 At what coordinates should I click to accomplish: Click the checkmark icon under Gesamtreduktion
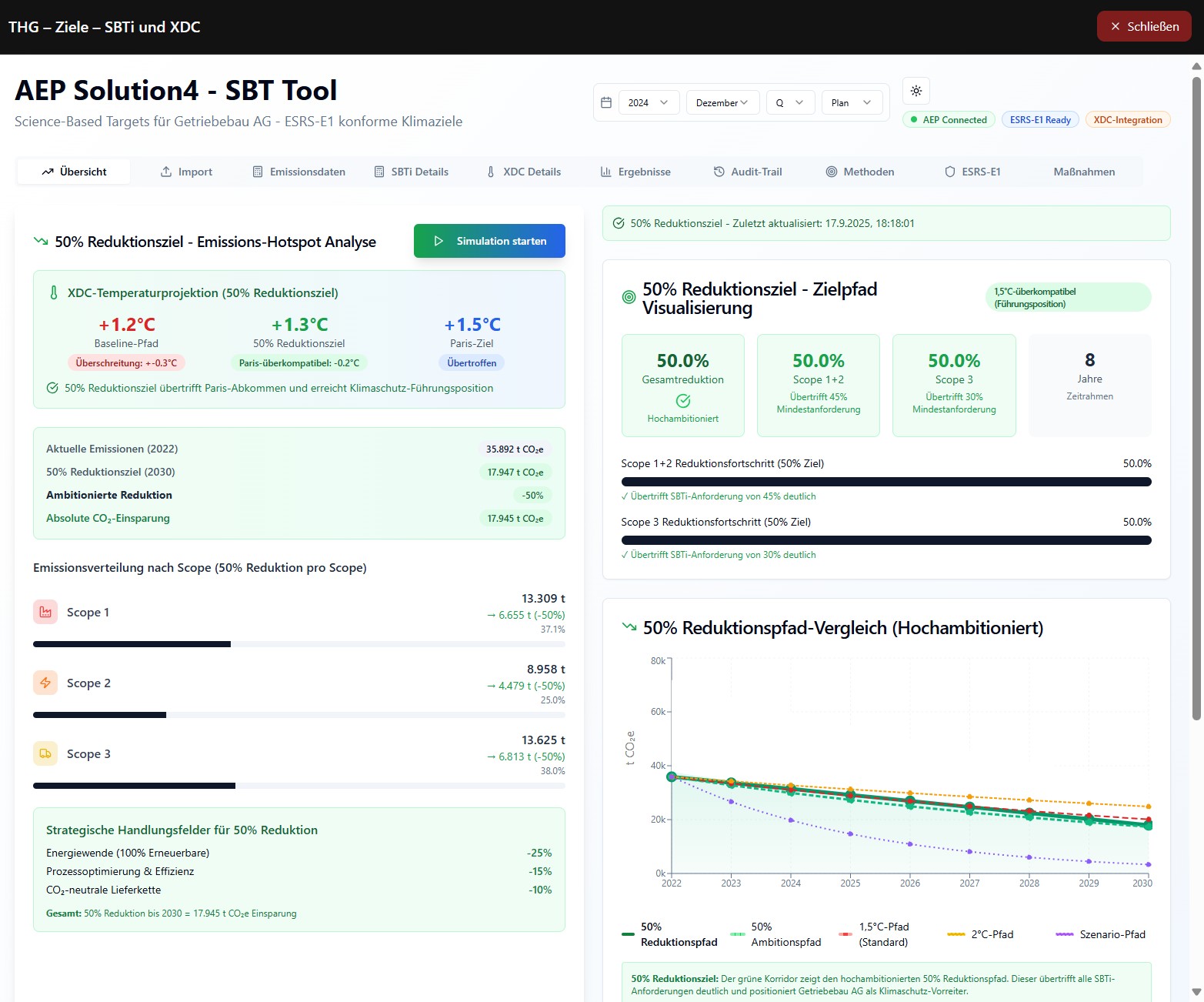click(682, 401)
